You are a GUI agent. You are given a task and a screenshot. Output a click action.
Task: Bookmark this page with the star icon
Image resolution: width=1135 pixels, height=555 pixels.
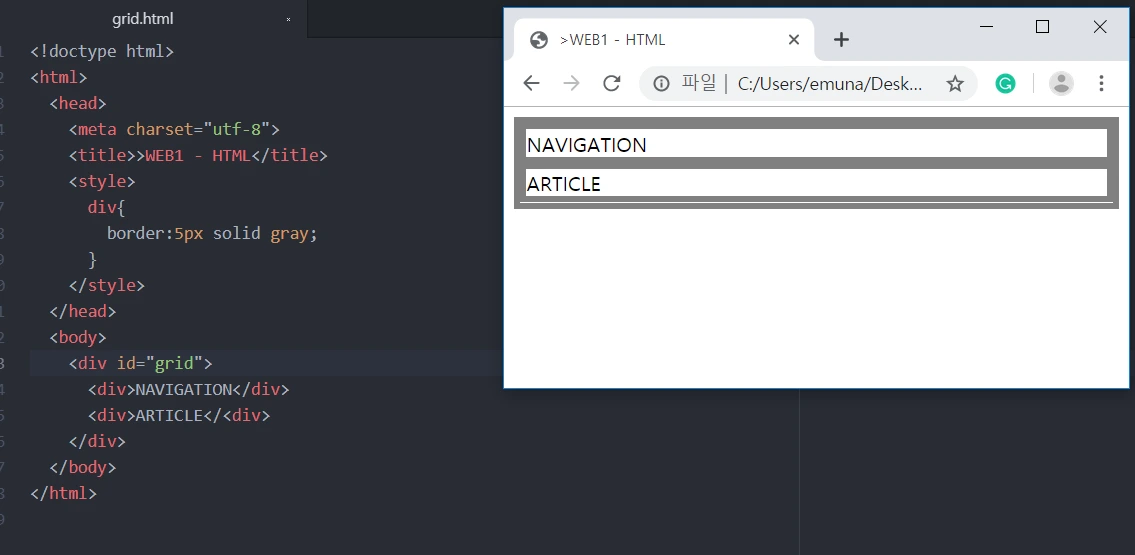[x=955, y=84]
